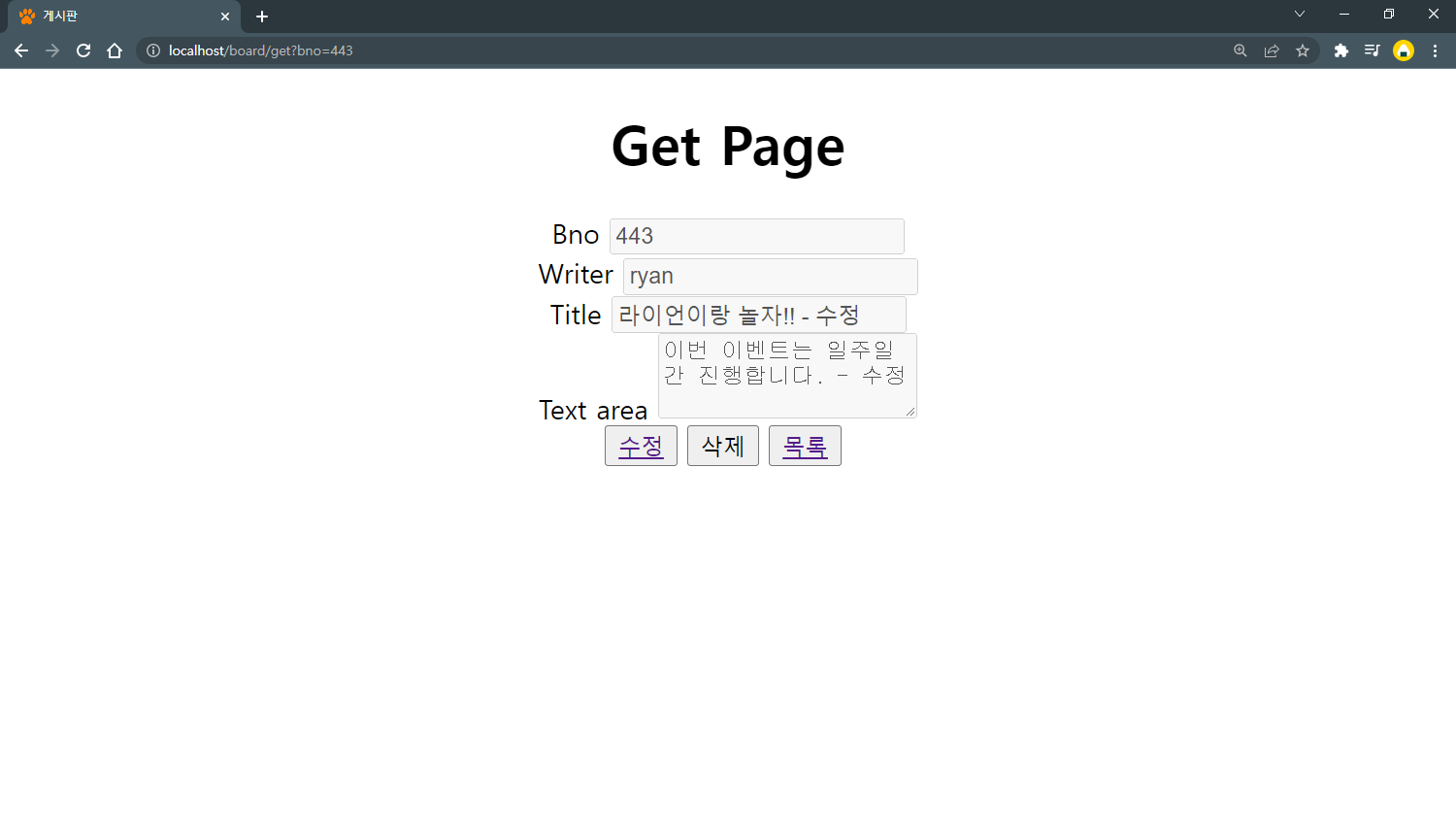Click the browser forward arrow

(x=52, y=50)
